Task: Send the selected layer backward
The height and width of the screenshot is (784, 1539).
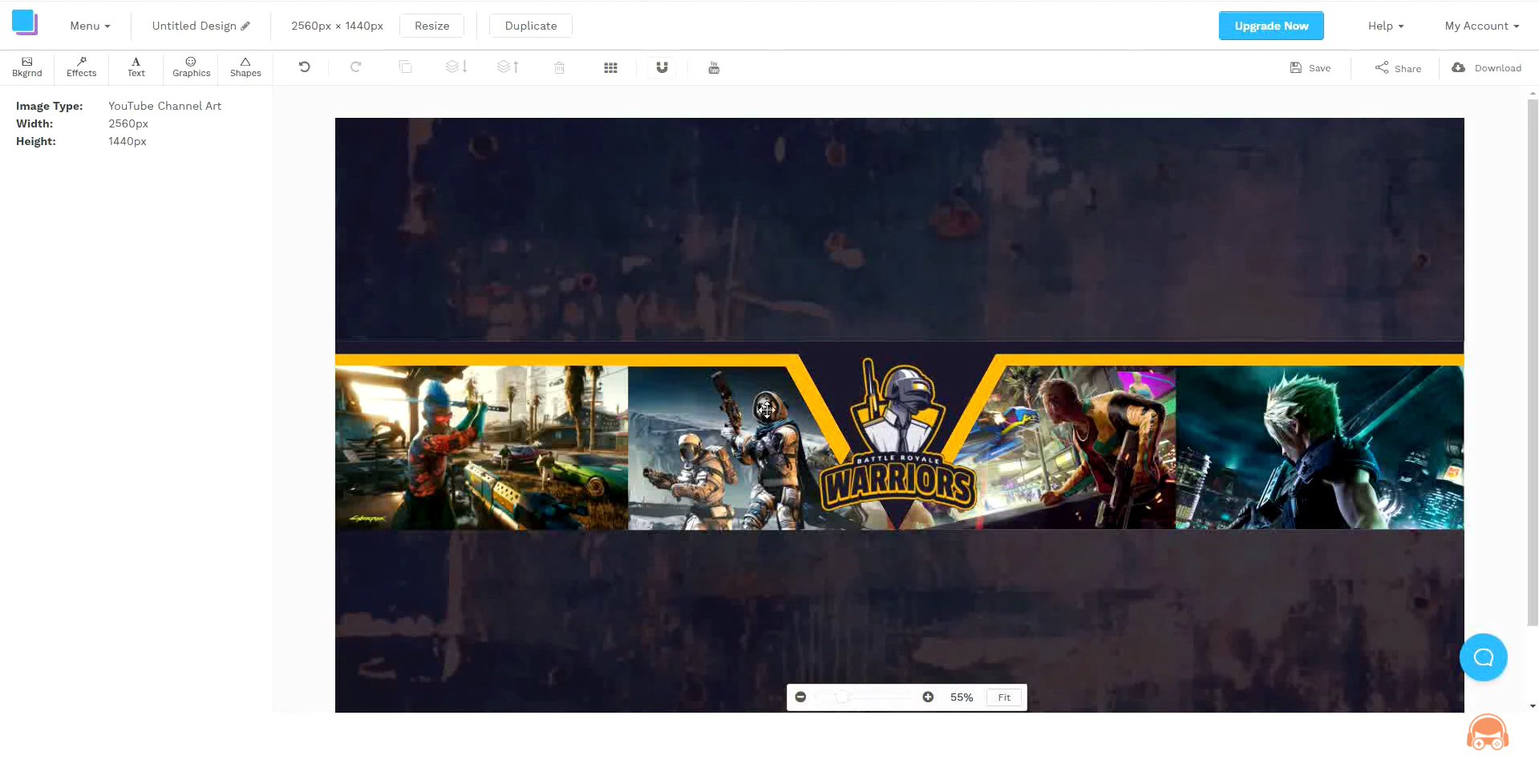Action: (456, 67)
